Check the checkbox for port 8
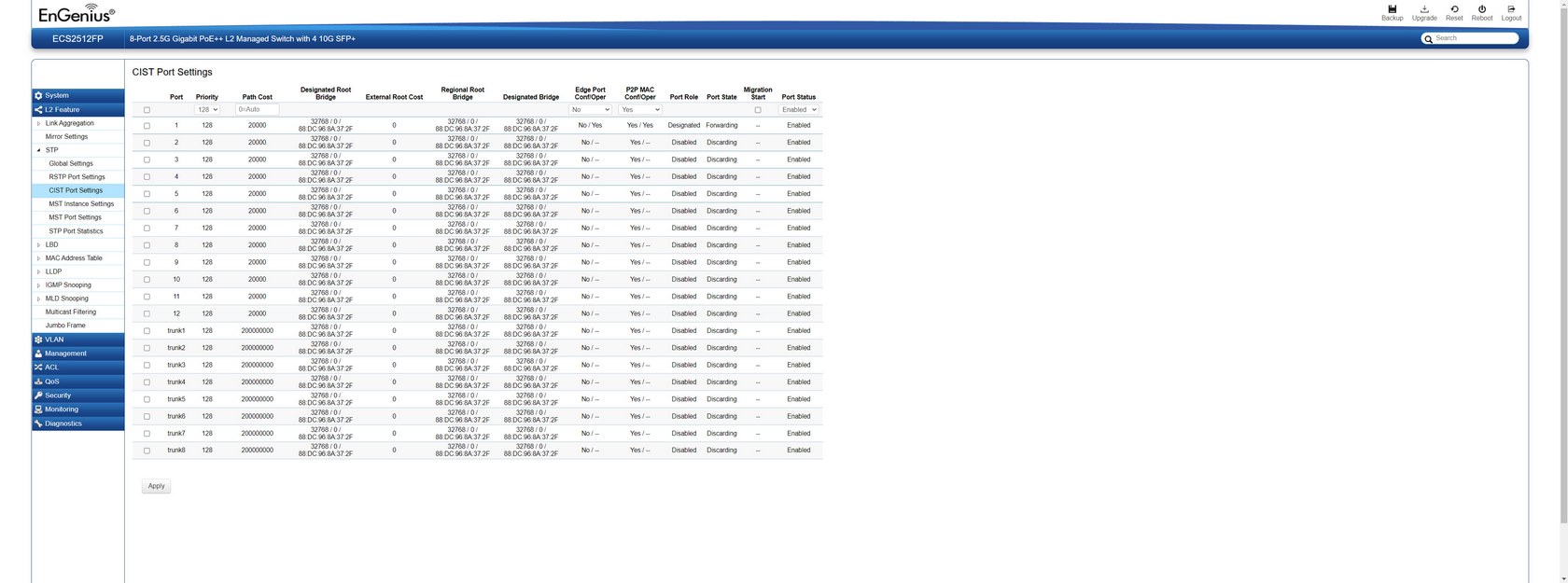The height and width of the screenshot is (583, 1568). [147, 245]
